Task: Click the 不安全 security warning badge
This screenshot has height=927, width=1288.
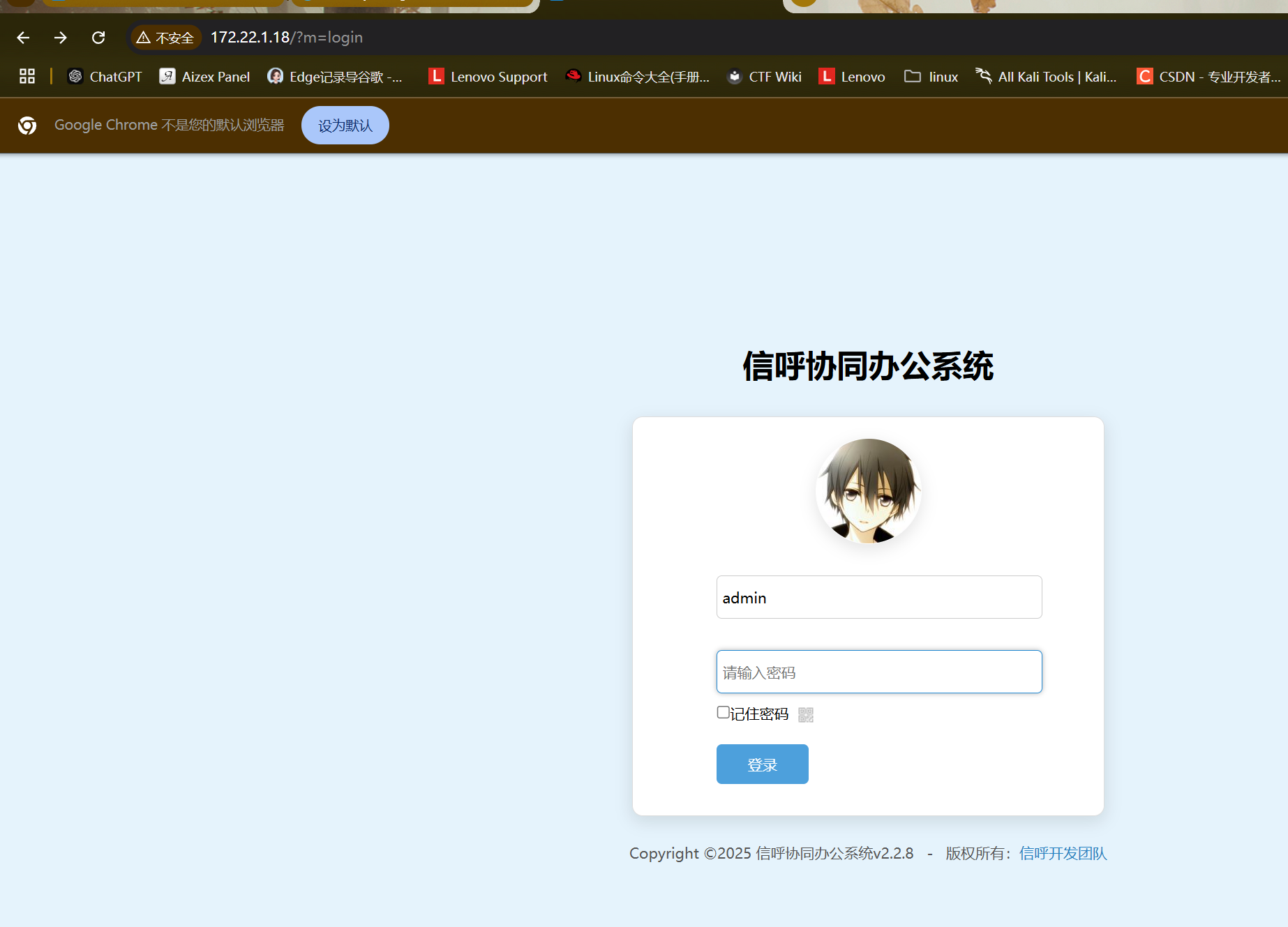Action: coord(166,38)
